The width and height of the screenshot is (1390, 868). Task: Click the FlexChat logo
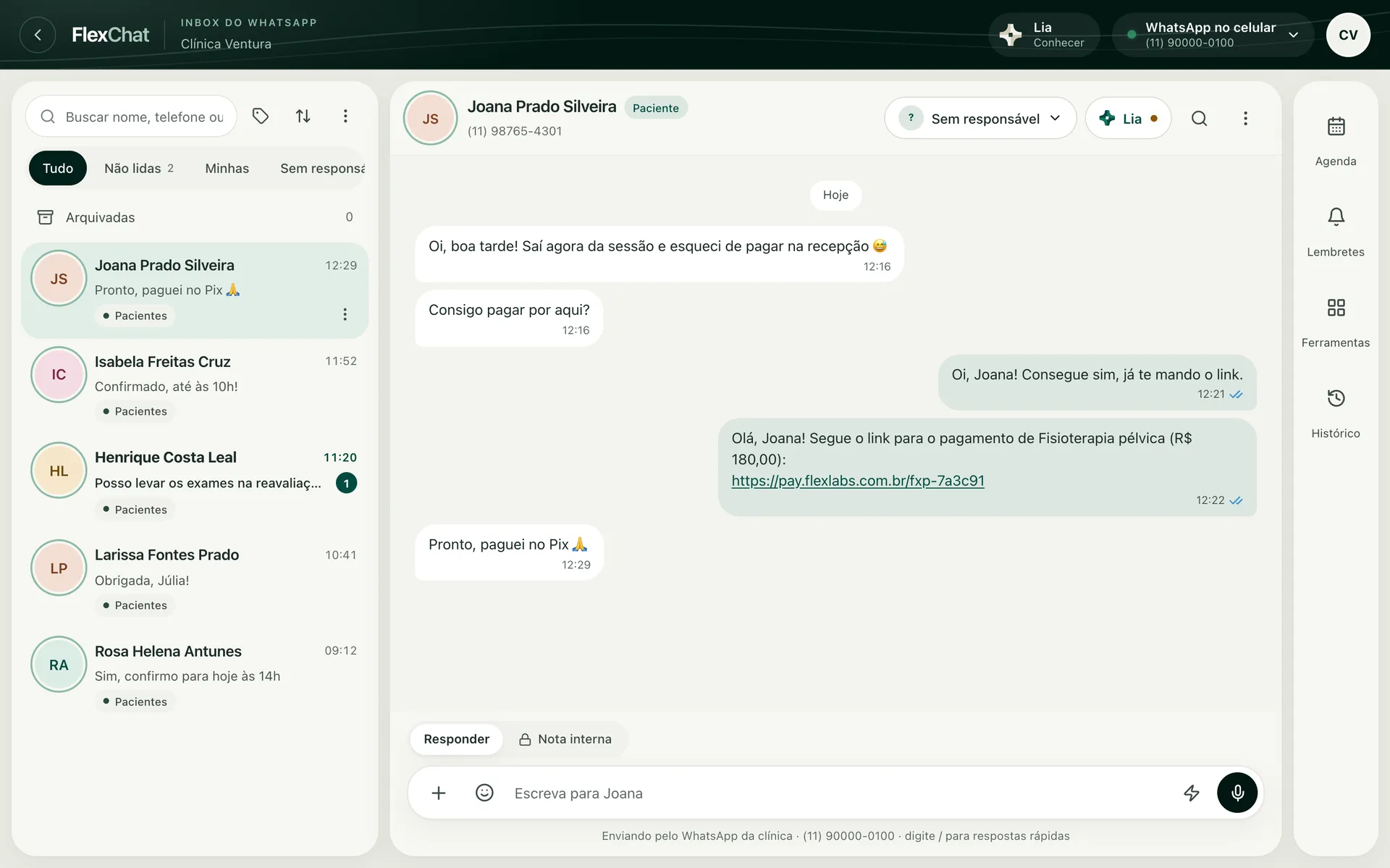coord(110,35)
